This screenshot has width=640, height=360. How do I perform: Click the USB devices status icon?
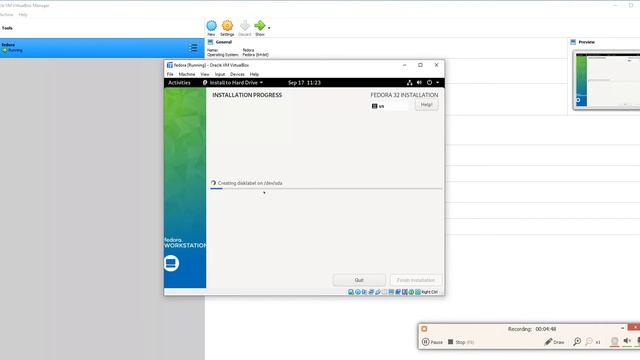point(378,292)
